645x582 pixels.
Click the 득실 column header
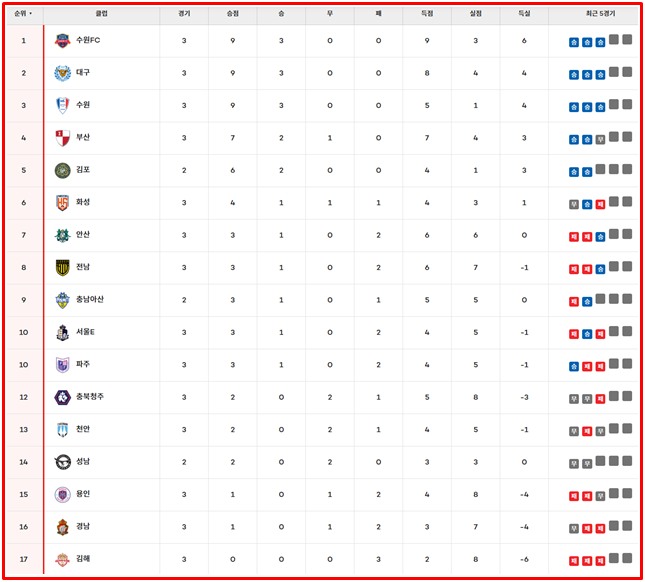(x=524, y=15)
